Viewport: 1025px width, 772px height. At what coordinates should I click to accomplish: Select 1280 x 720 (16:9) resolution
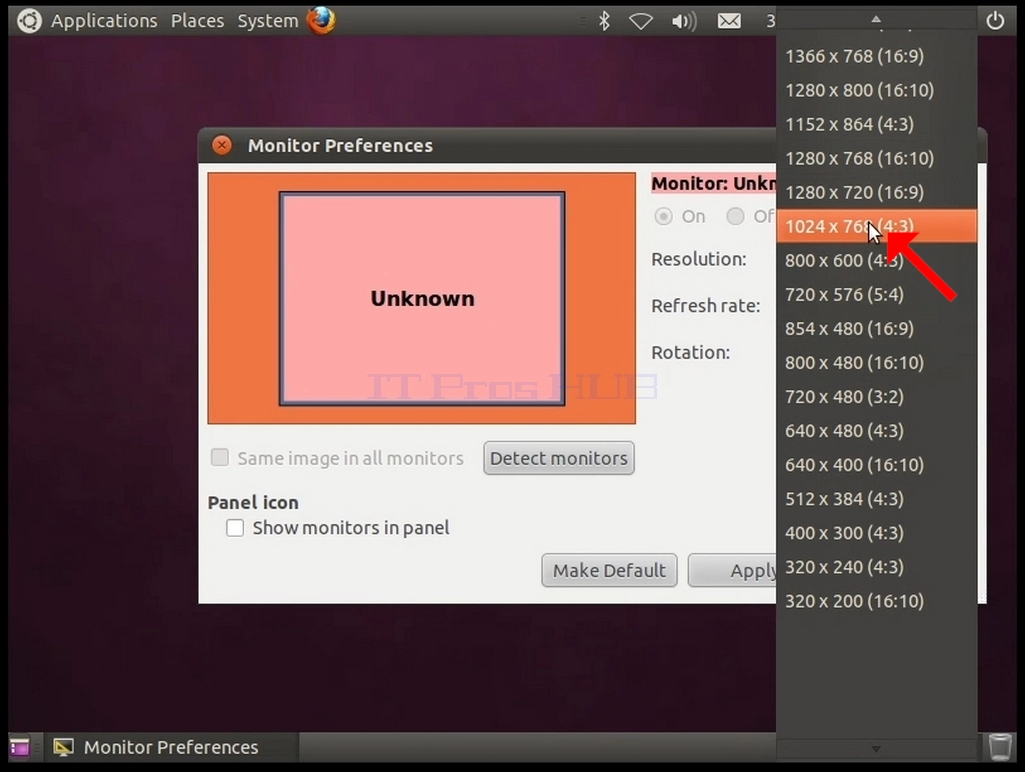[877, 192]
